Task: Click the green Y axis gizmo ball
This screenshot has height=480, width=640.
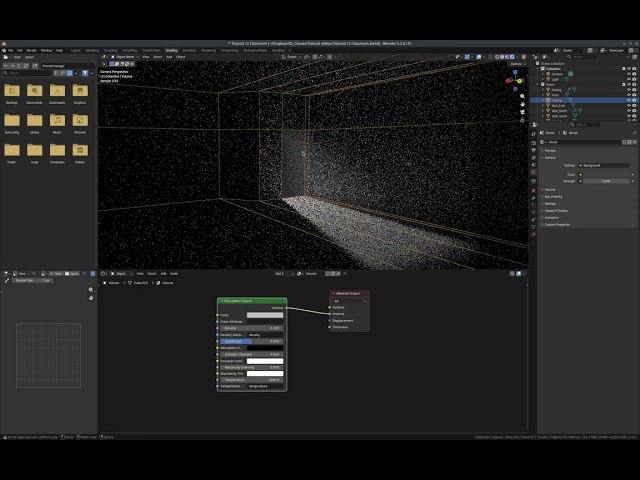Action: click(520, 81)
